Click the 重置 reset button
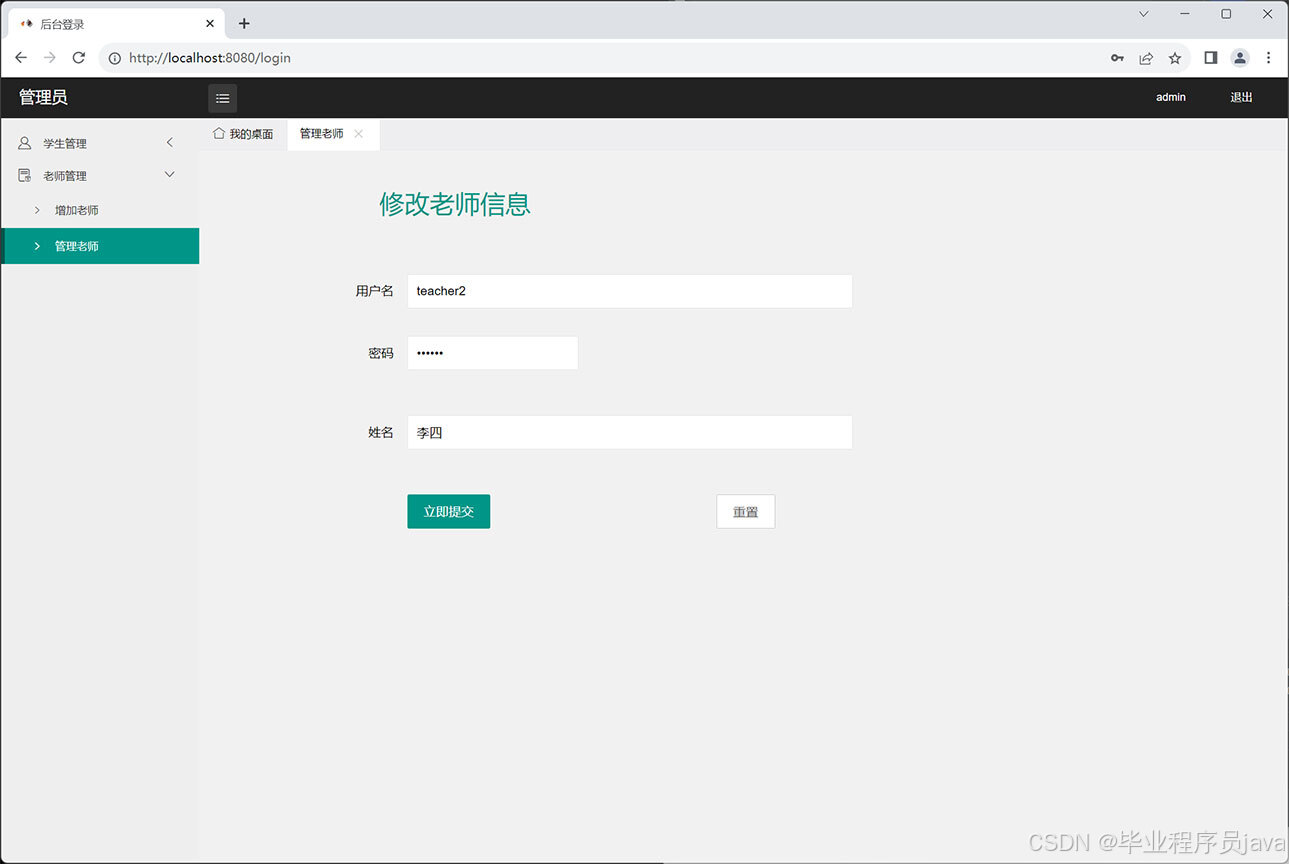 [x=745, y=511]
